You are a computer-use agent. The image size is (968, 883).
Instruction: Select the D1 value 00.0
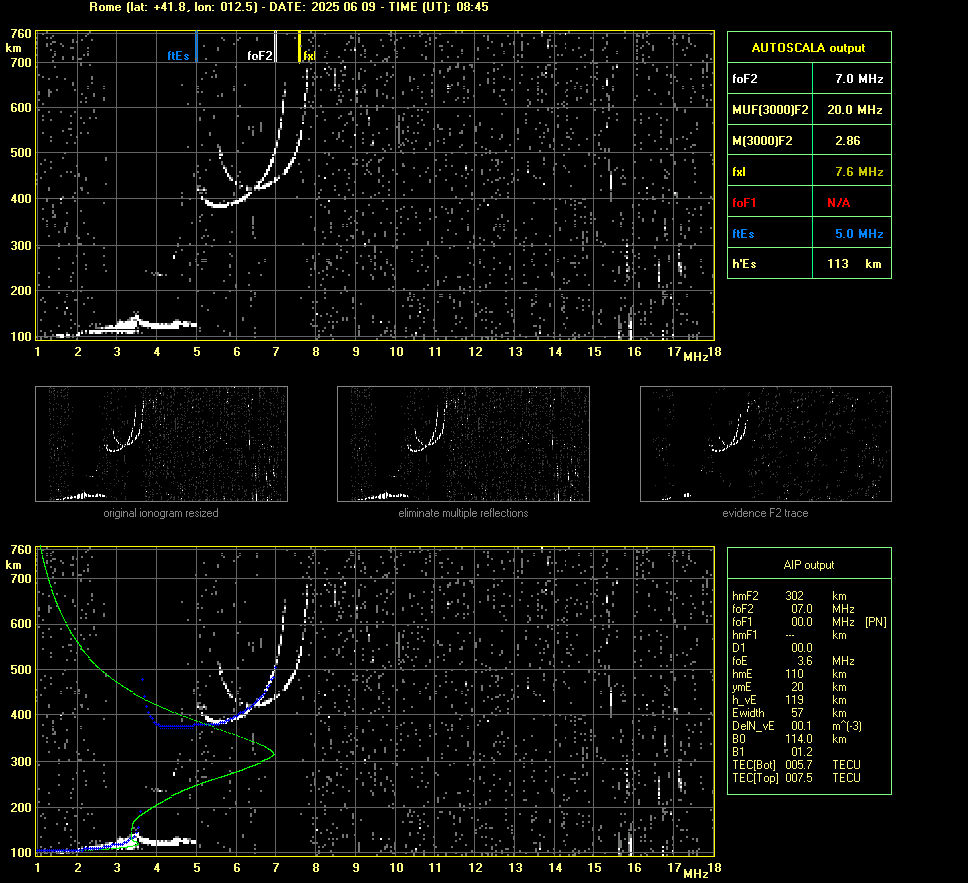click(x=801, y=648)
